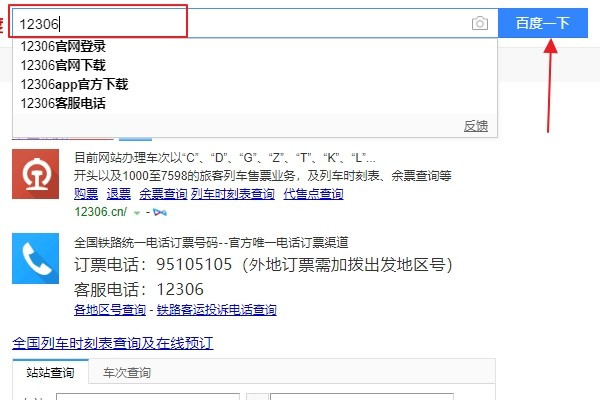Select suggestion 12306官网下载
The width and height of the screenshot is (600, 400).
[x=63, y=65]
